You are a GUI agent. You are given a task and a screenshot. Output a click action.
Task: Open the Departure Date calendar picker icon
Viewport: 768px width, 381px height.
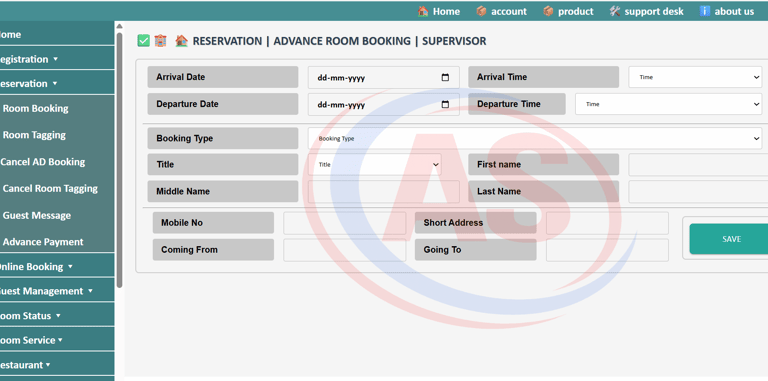(x=445, y=104)
